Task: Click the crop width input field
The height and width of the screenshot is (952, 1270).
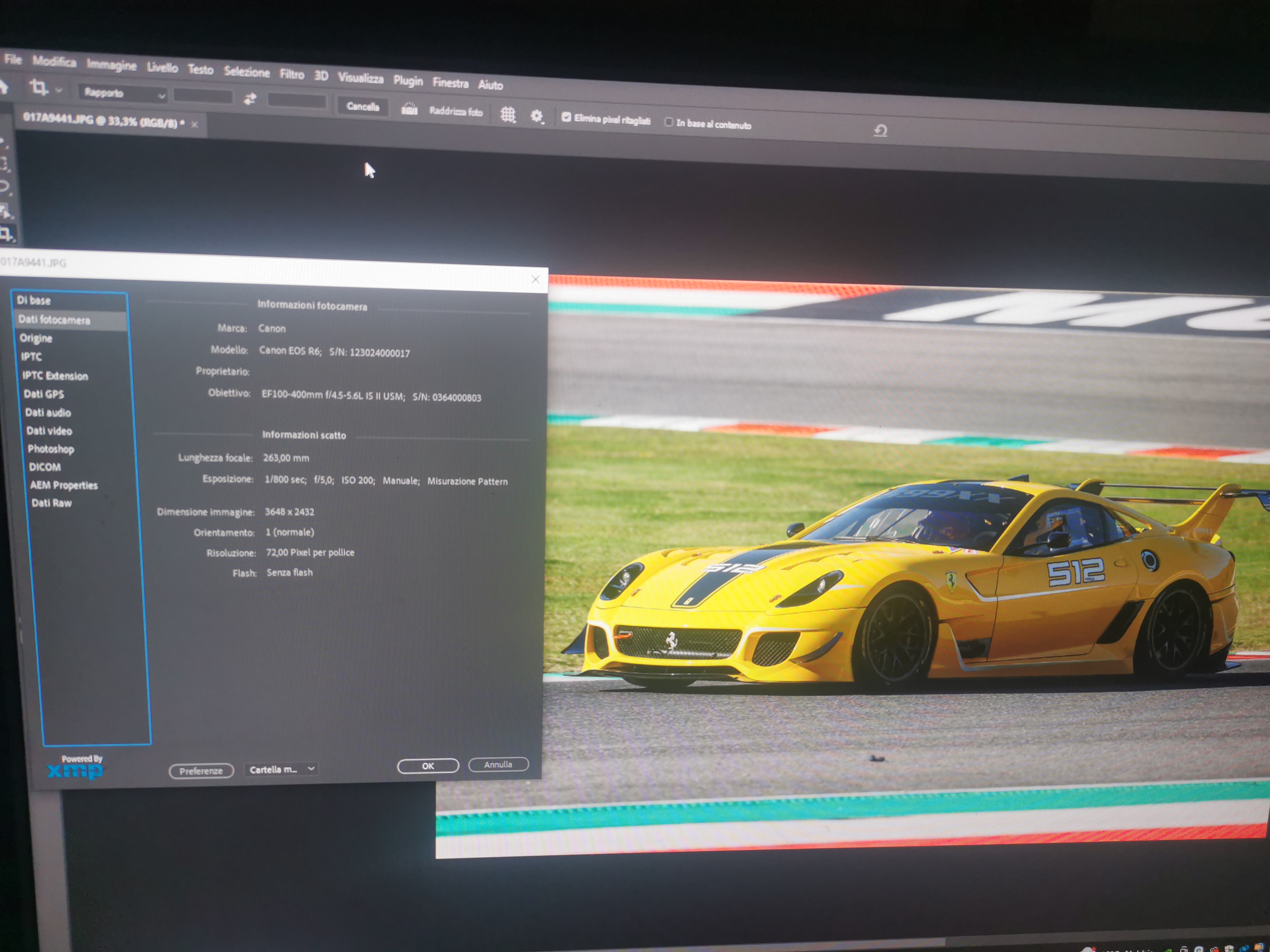Action: [x=203, y=96]
